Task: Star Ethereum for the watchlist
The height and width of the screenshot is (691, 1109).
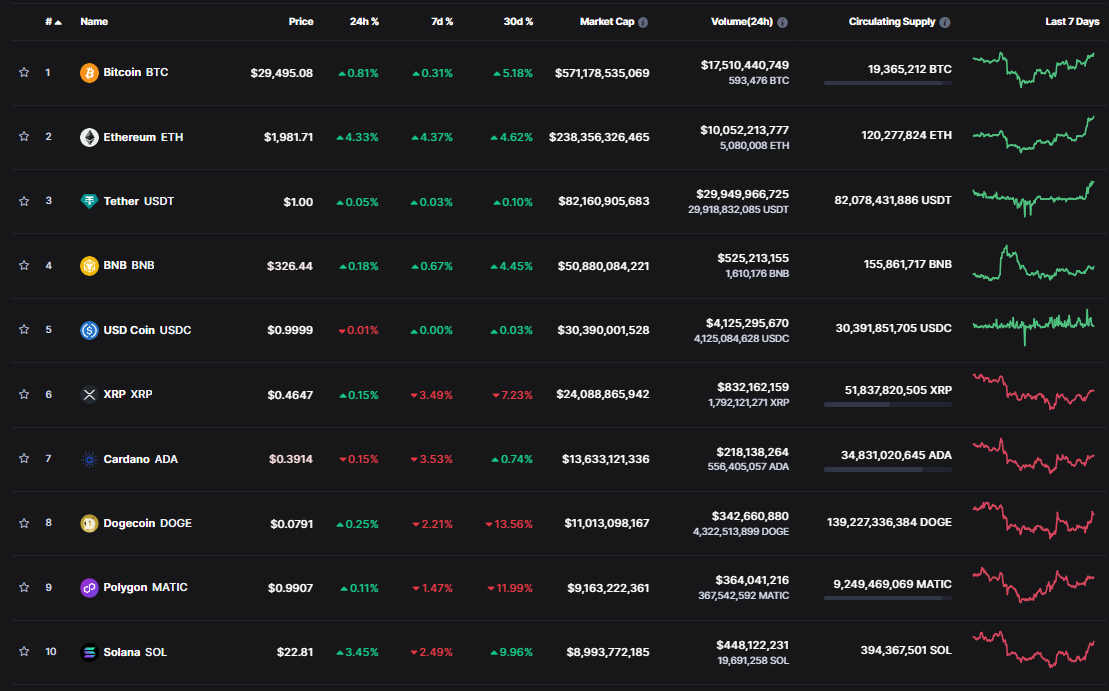Action: click(24, 137)
